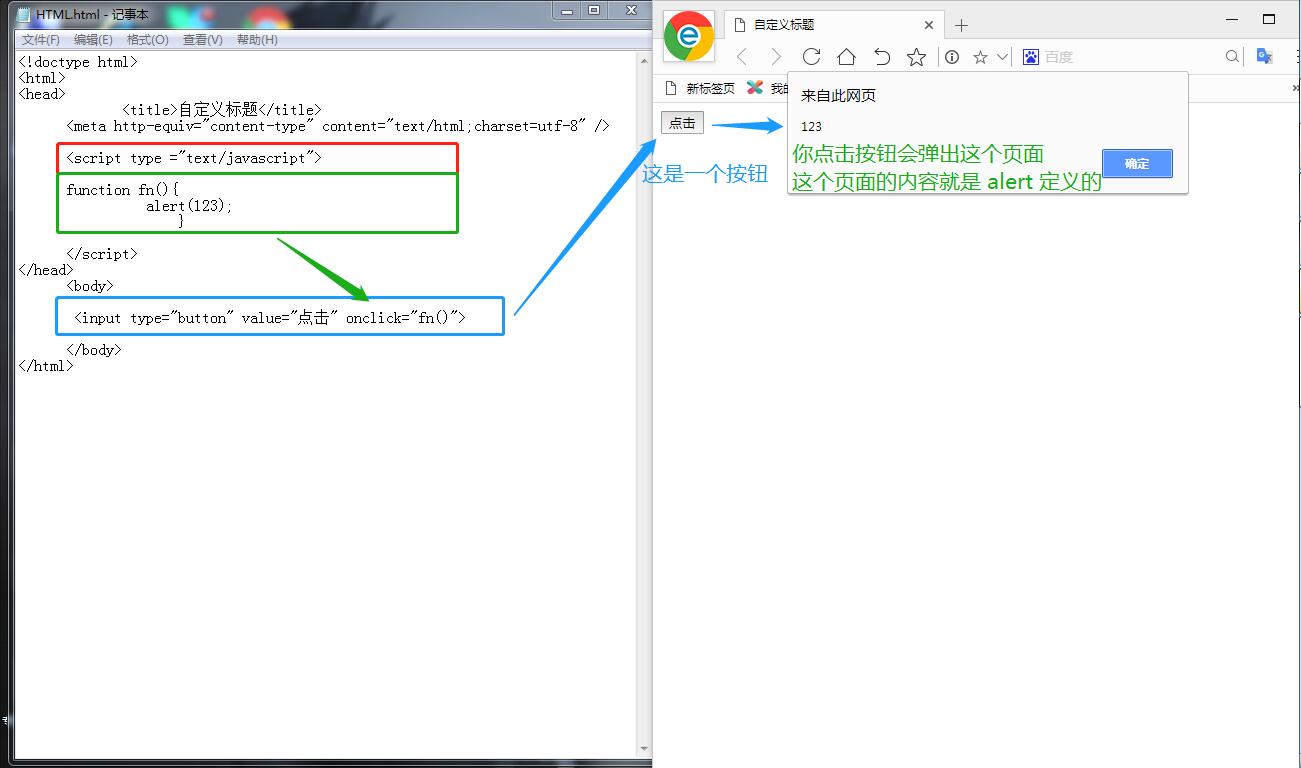Open the 查看(V) menu in Notepad
Viewport: 1301px width, 768px height.
point(202,39)
